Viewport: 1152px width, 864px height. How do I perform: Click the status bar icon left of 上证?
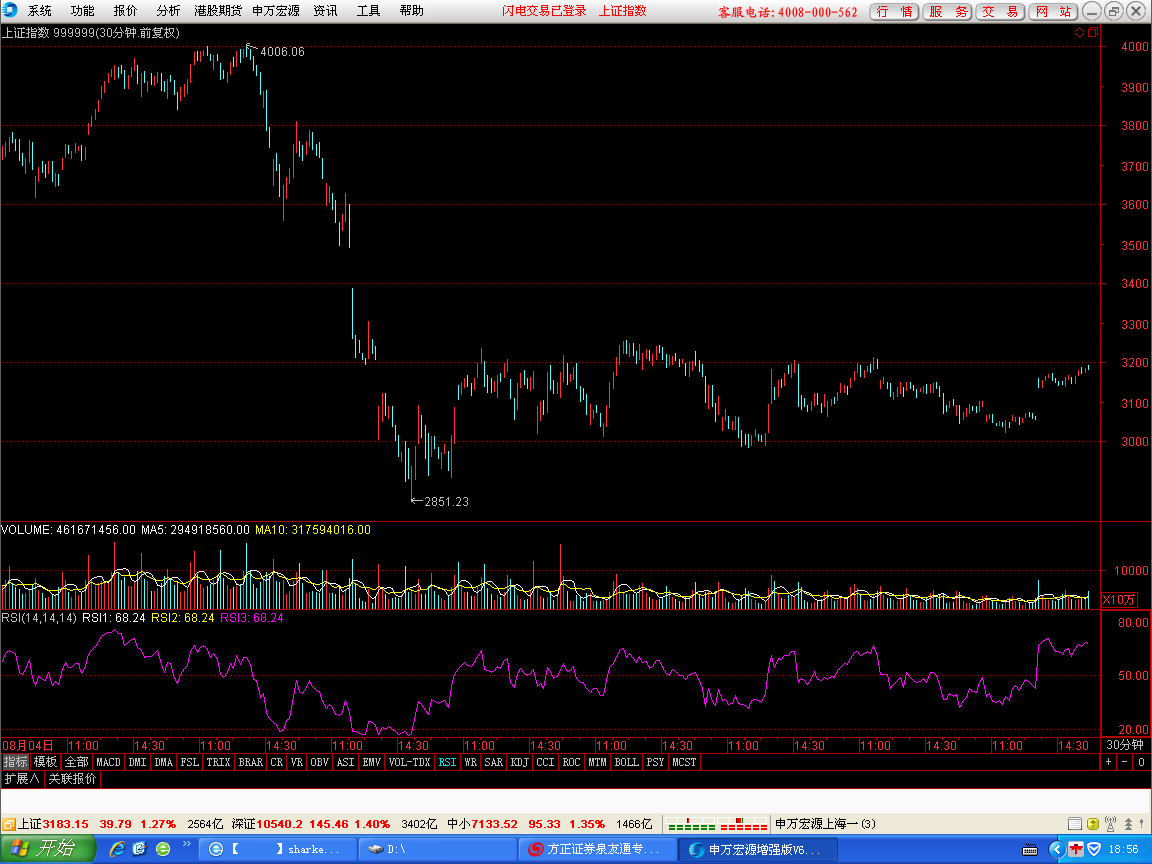coord(9,824)
